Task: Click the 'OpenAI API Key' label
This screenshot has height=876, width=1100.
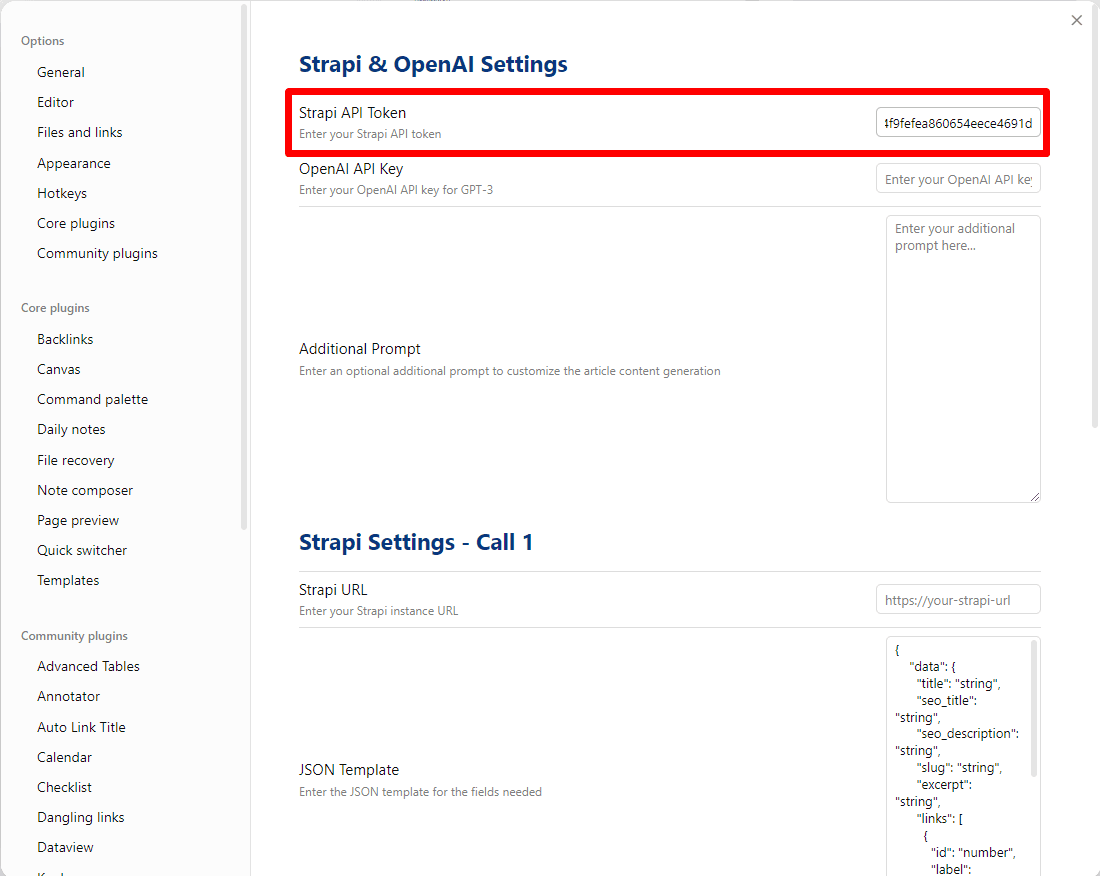Action: tap(351, 169)
